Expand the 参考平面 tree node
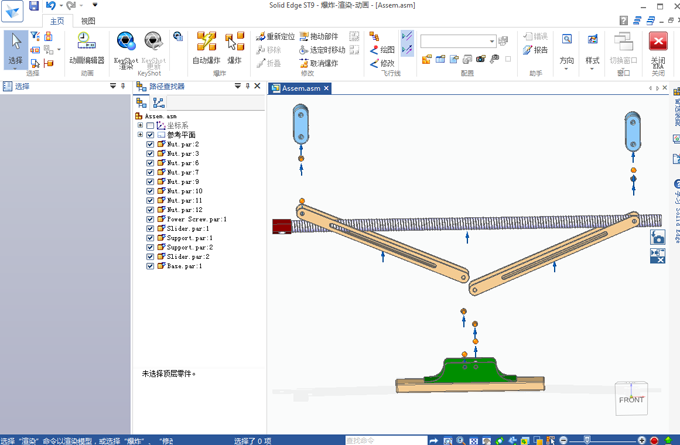The height and width of the screenshot is (445, 680). click(140, 135)
